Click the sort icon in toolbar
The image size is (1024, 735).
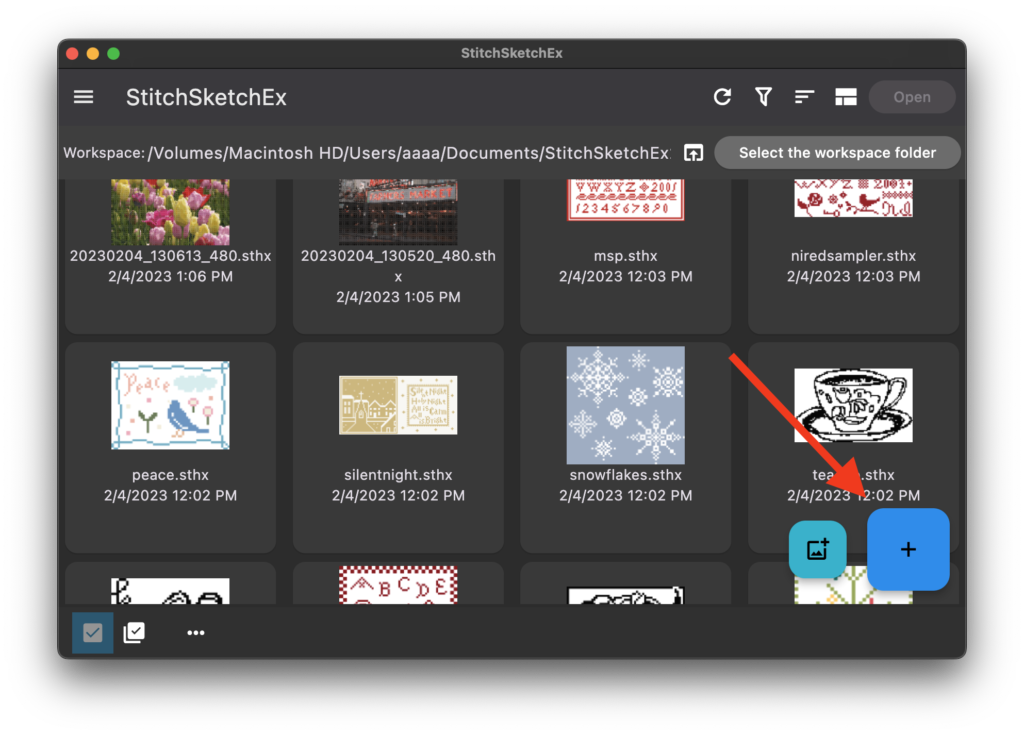point(804,97)
